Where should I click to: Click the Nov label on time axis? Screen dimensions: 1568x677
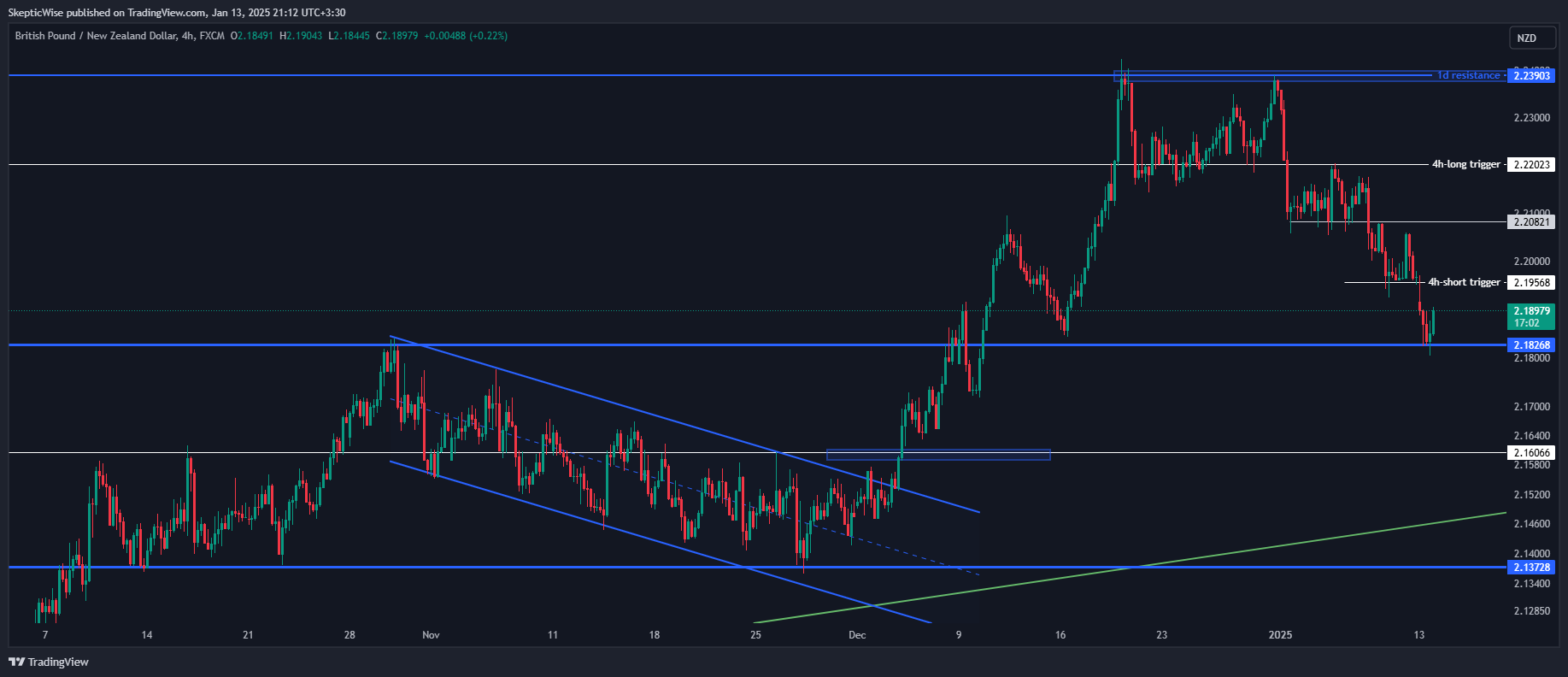tap(431, 635)
